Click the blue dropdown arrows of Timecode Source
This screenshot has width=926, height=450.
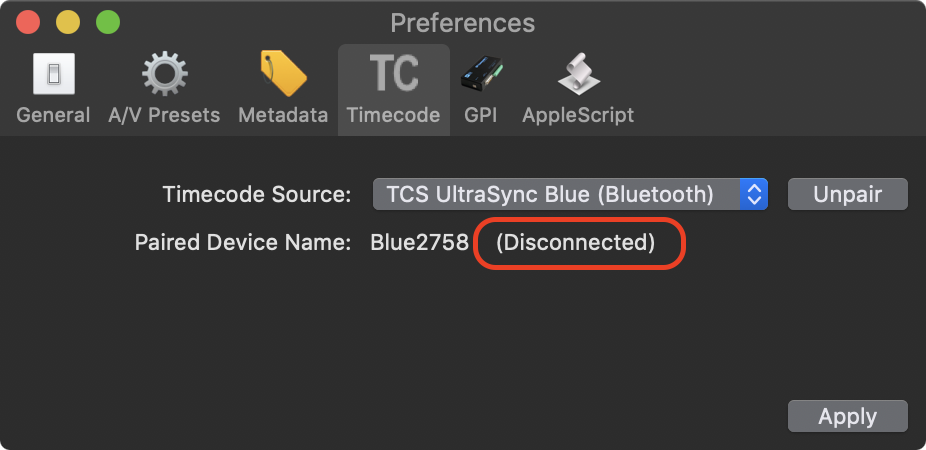754,194
